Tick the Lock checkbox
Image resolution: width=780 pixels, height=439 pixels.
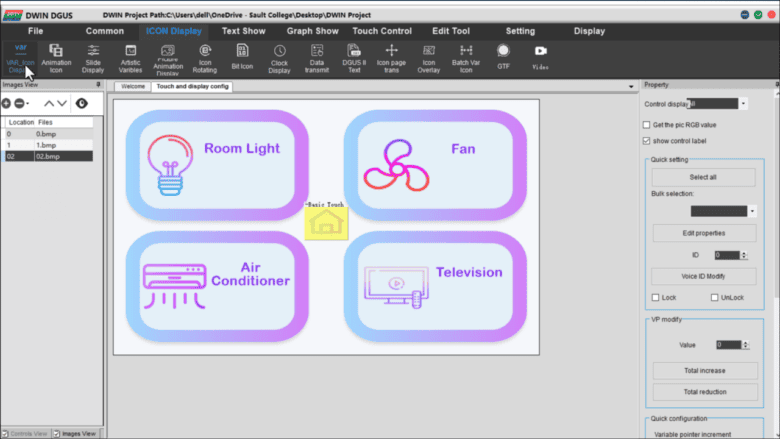[x=655, y=297]
